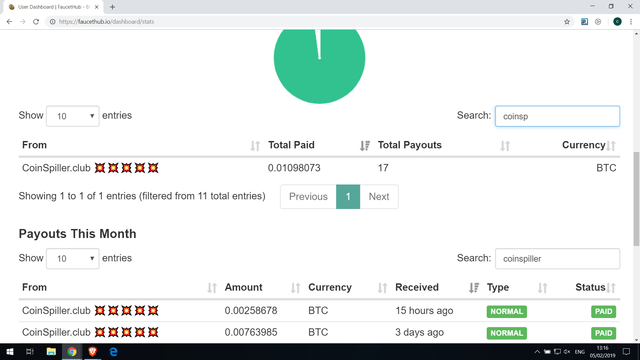Click NORMAL badge in 15 hours ago row

click(x=507, y=311)
